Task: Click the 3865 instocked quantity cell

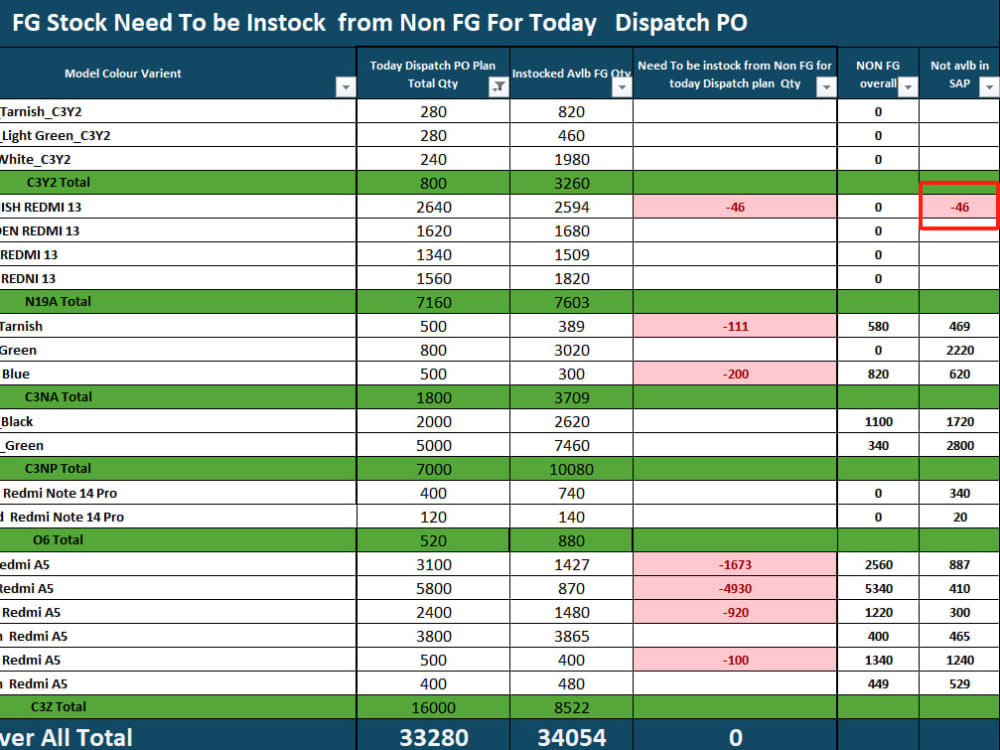Action: [571, 636]
